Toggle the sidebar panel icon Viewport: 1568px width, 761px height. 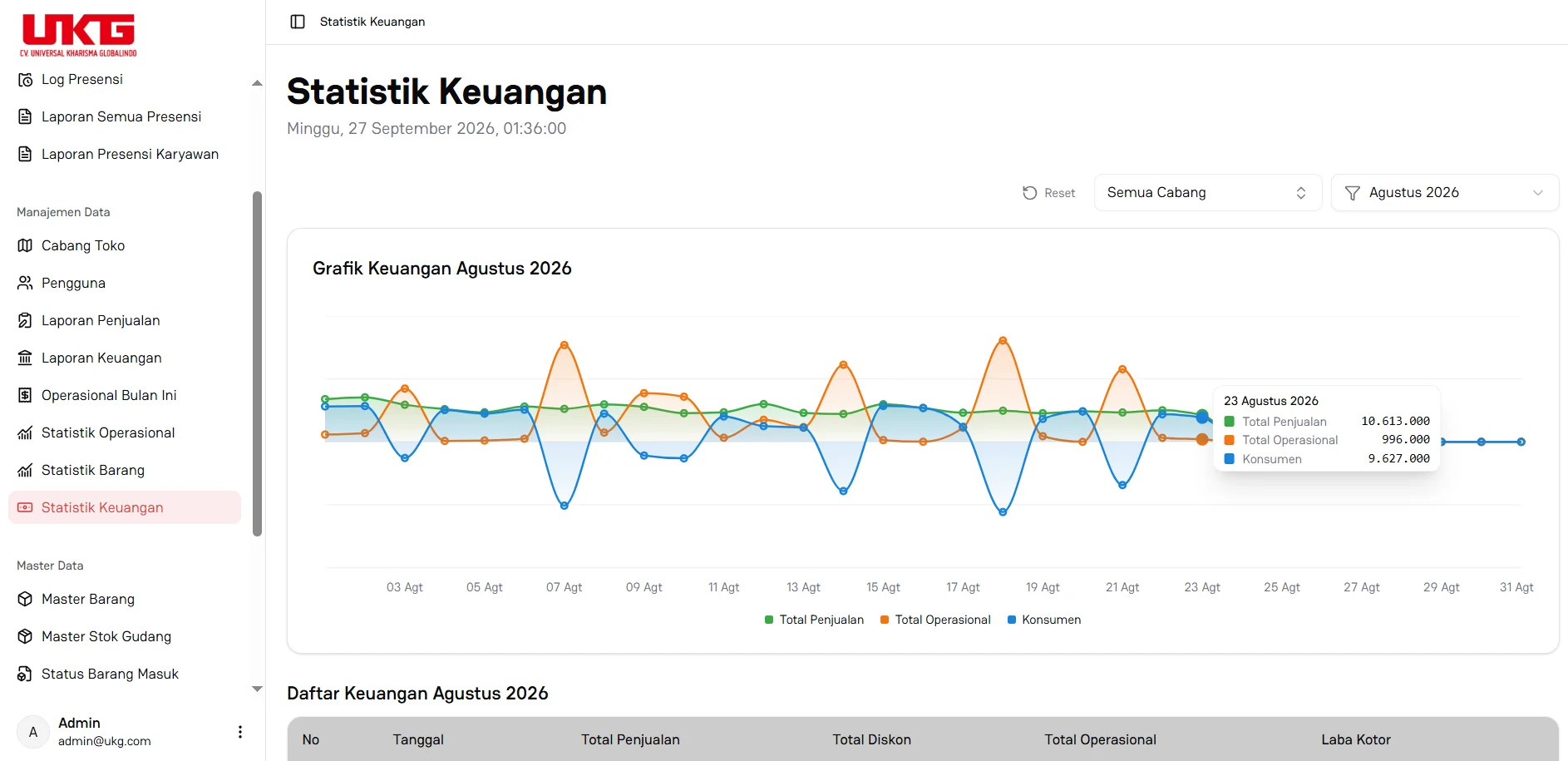(298, 22)
